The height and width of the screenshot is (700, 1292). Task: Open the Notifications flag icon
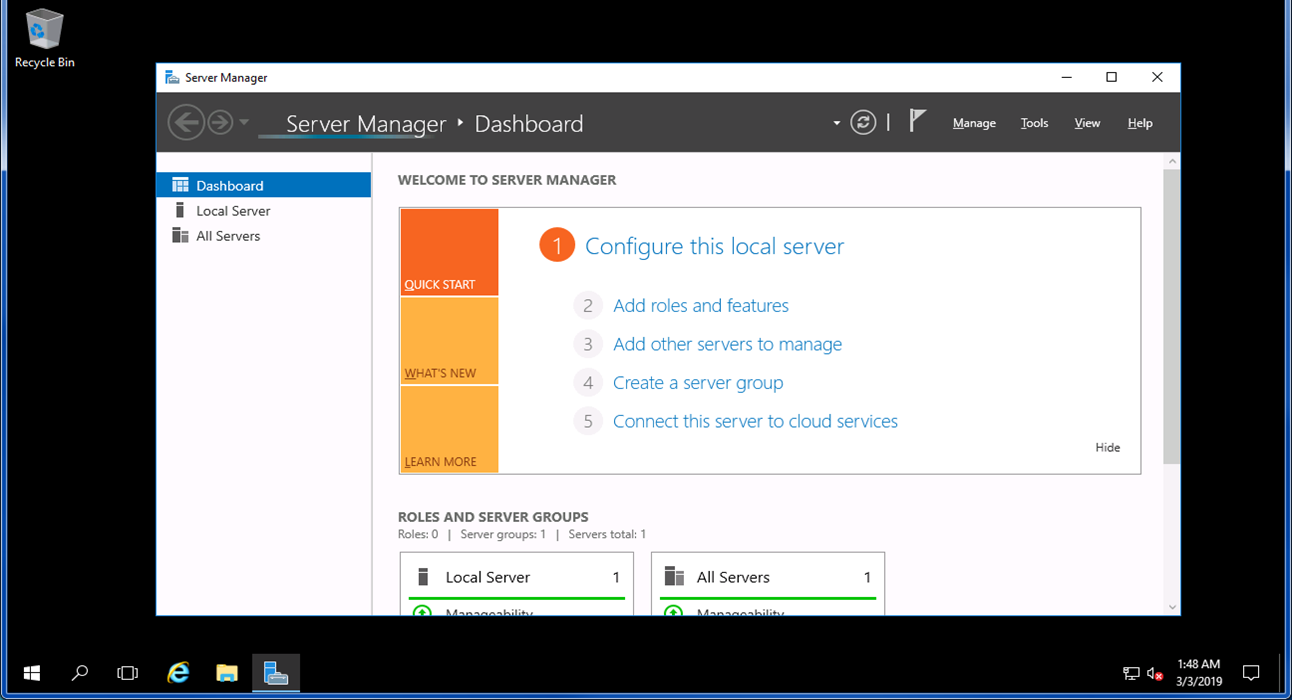pyautogui.click(x=917, y=119)
